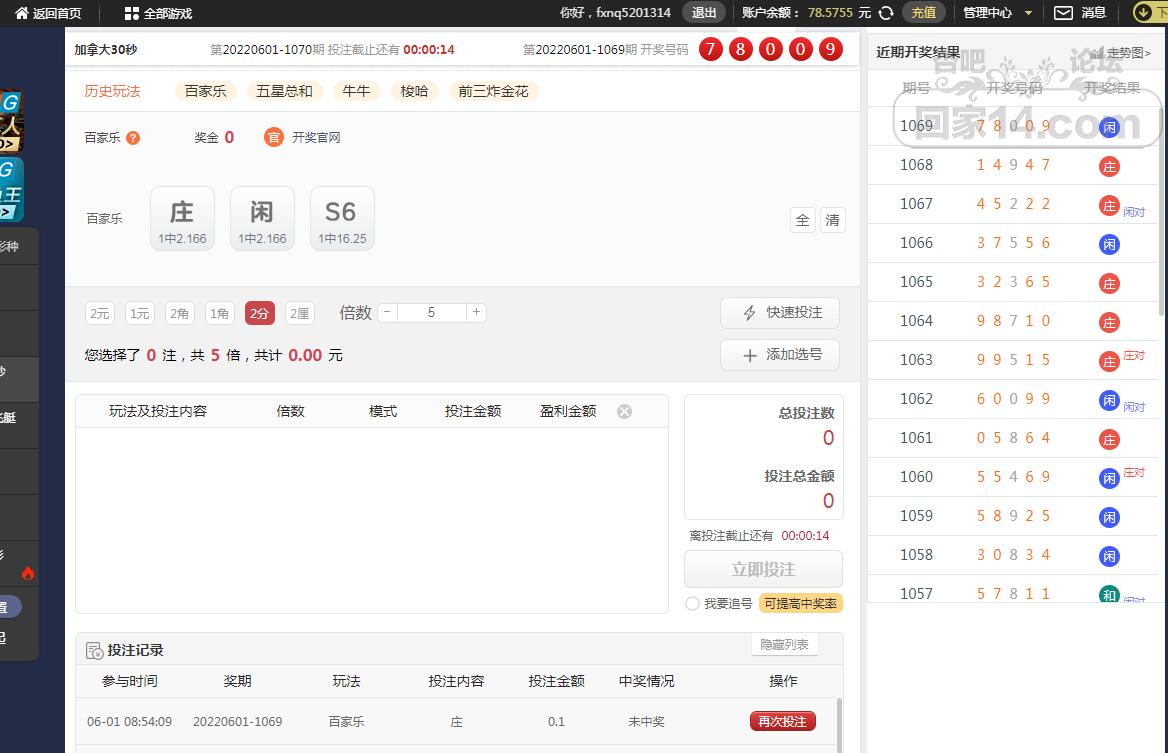Open the 消息 envelope icon
Screen dimensions: 1168x753
(1064, 13)
